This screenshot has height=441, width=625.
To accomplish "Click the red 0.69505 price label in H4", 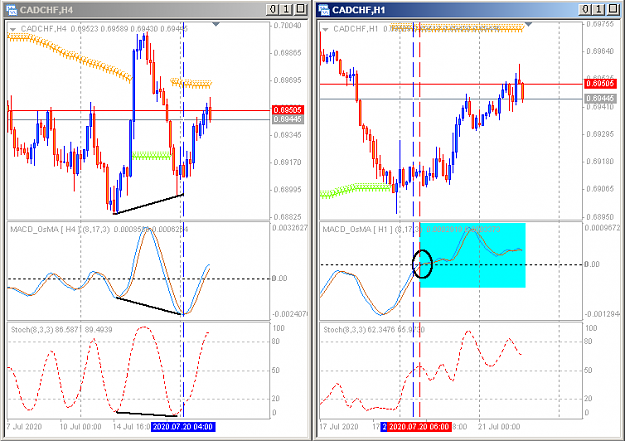I will tap(288, 110).
